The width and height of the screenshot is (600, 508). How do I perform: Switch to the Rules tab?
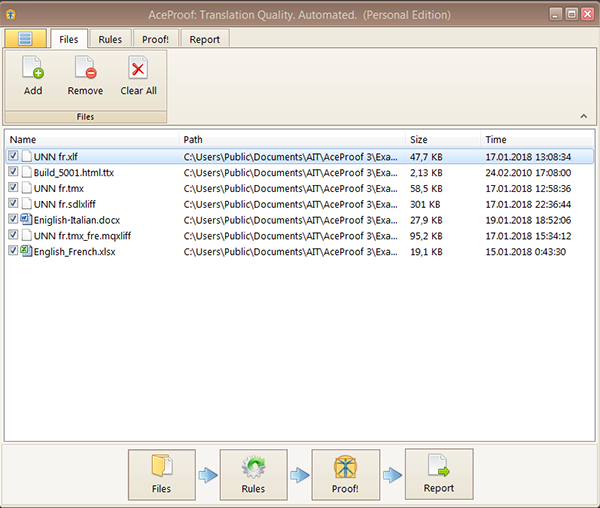coord(110,39)
